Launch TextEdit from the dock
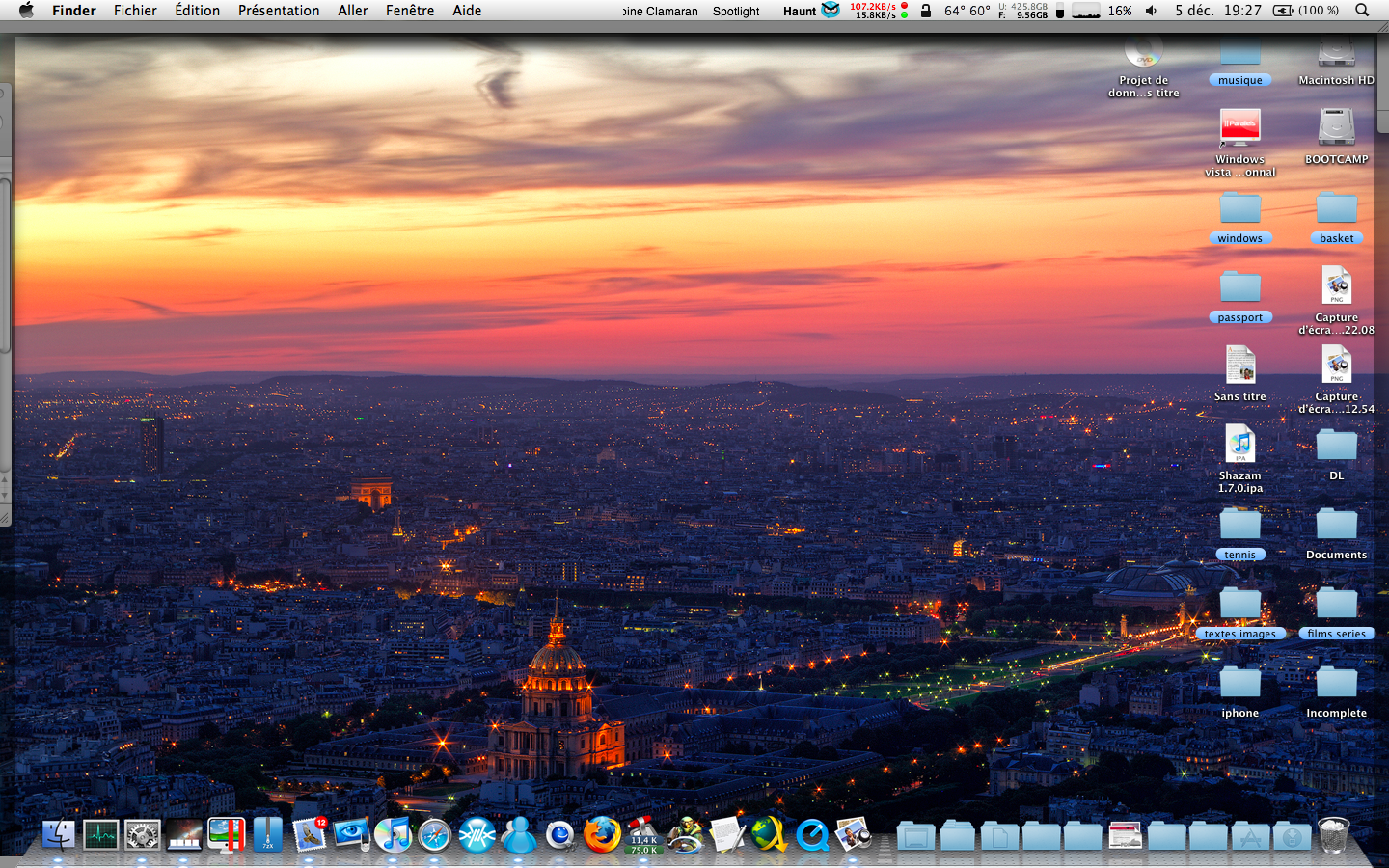 pyautogui.click(x=727, y=834)
